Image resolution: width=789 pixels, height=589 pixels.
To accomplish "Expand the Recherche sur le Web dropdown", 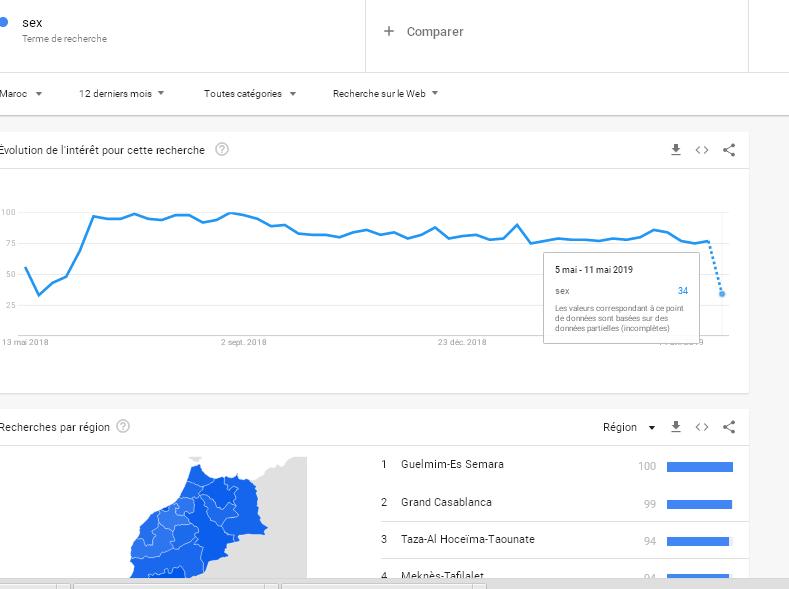I will click(x=385, y=94).
